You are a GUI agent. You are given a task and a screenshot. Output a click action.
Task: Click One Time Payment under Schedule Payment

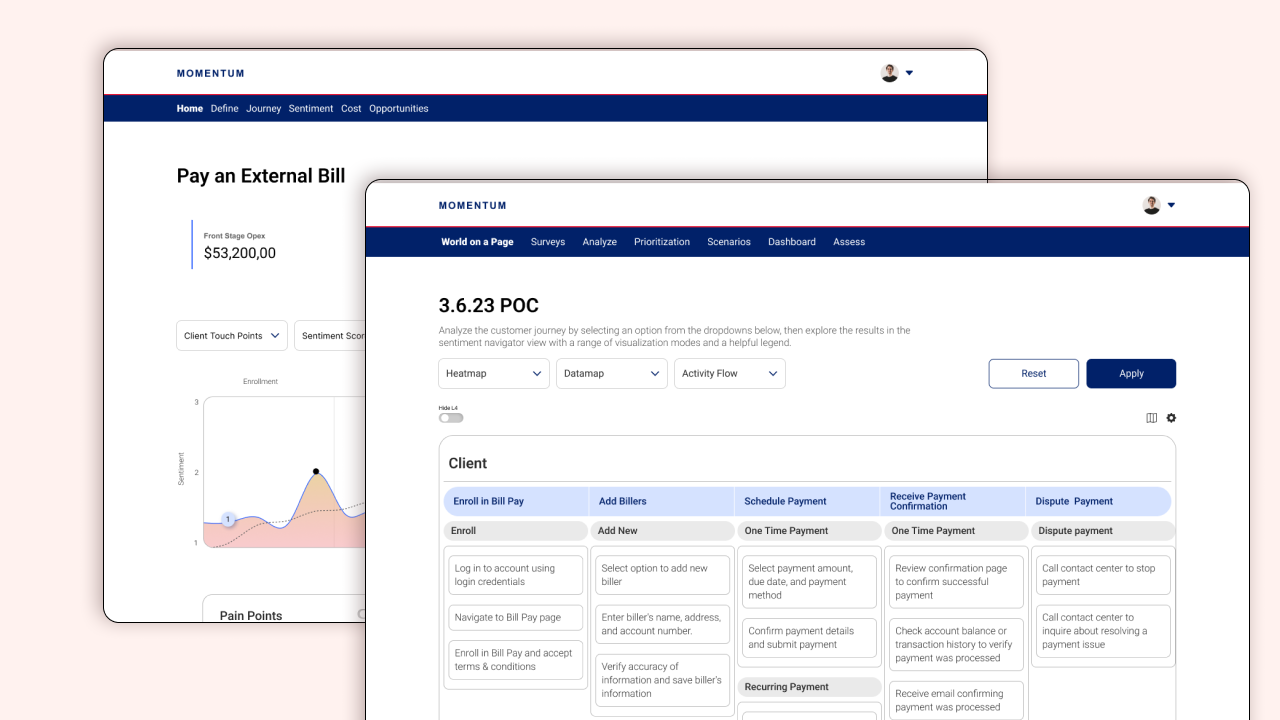tap(810, 531)
